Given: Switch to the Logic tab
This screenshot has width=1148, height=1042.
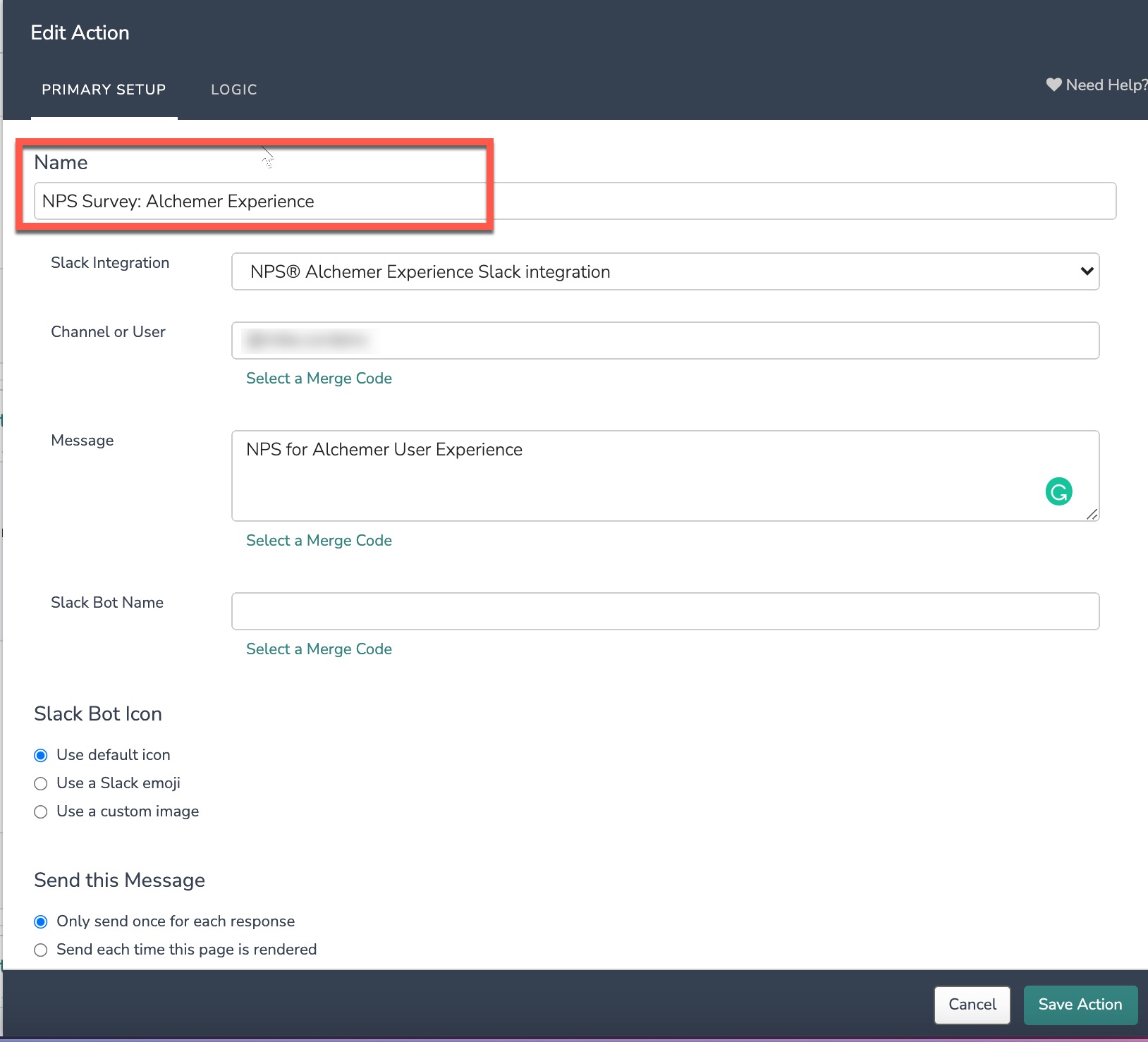Looking at the screenshot, I should [x=233, y=90].
